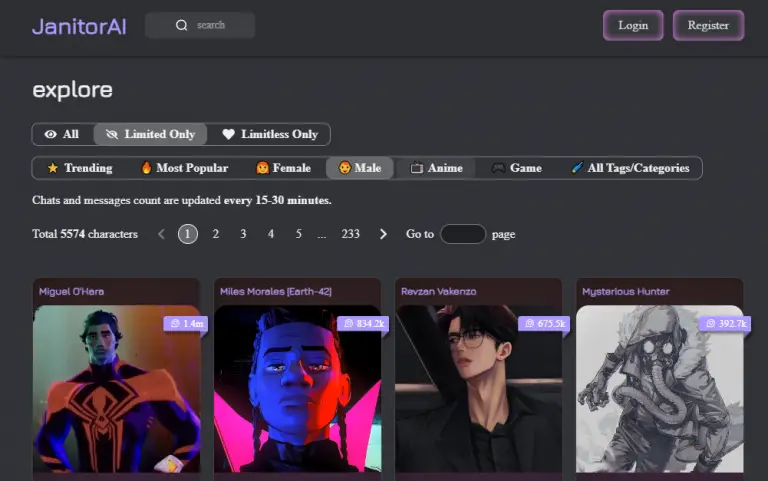Switch to Limited Only filter
Screen dimensions: 768x481
coord(151,134)
